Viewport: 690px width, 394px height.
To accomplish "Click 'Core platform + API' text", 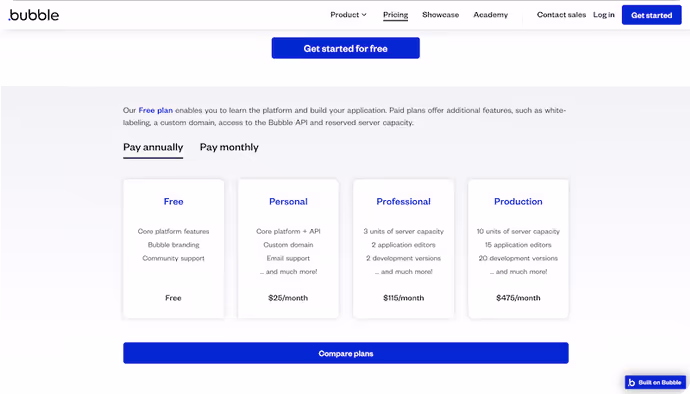I will pyautogui.click(x=288, y=231).
